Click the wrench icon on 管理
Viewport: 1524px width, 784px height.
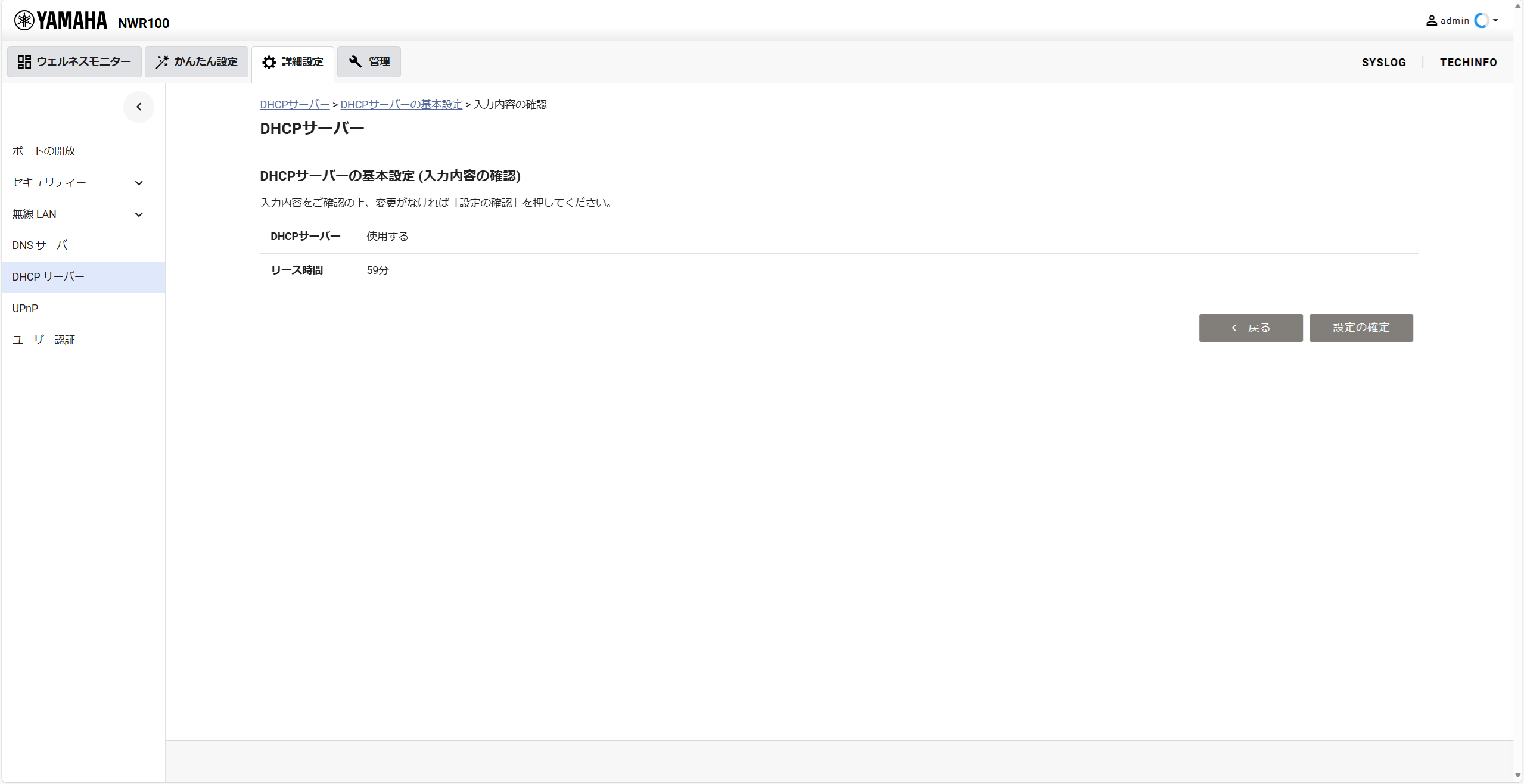coord(356,62)
